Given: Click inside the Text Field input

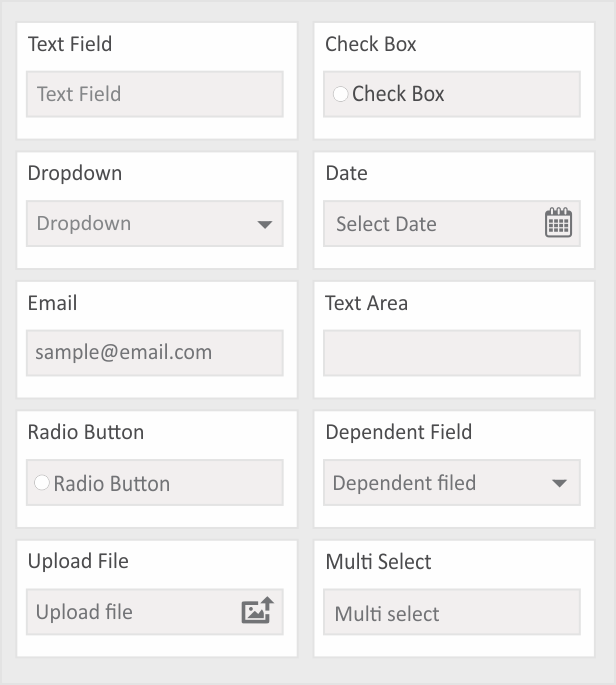Looking at the screenshot, I should point(155,94).
